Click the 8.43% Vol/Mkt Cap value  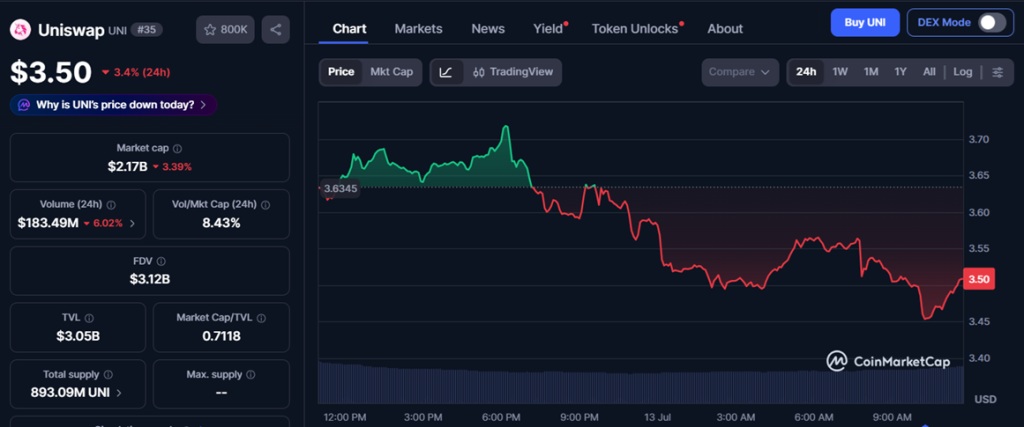pos(221,223)
